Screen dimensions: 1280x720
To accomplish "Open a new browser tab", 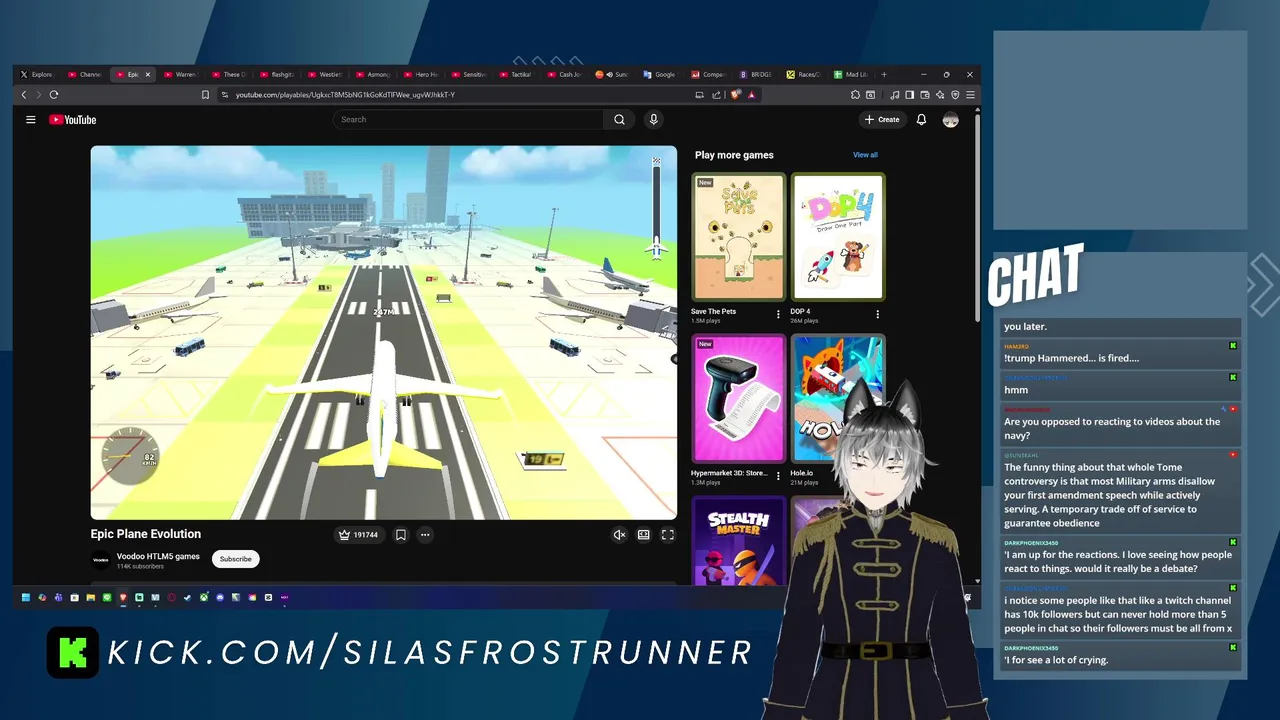I will (x=884, y=75).
